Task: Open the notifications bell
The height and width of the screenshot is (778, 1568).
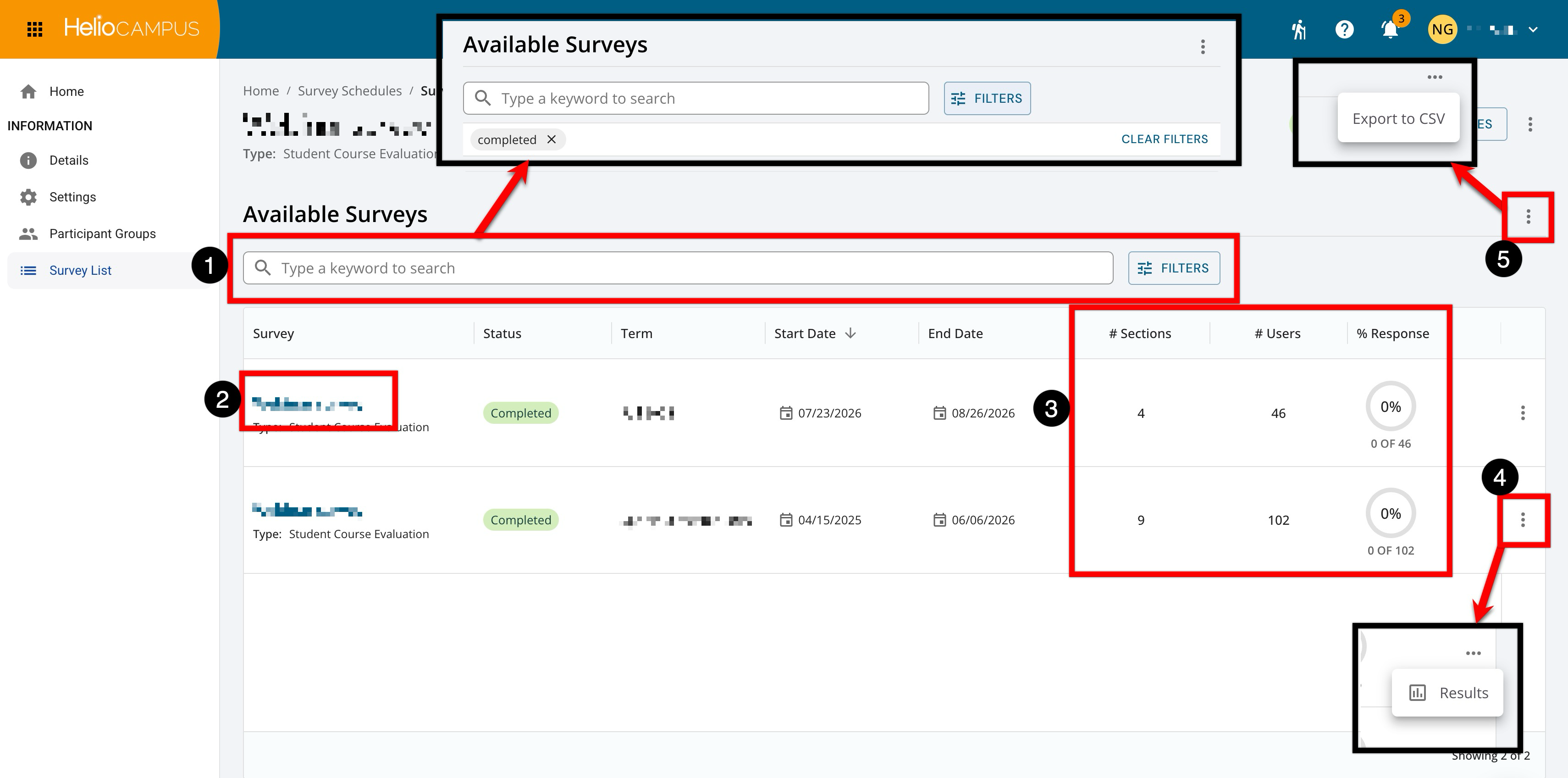Action: click(x=1390, y=29)
